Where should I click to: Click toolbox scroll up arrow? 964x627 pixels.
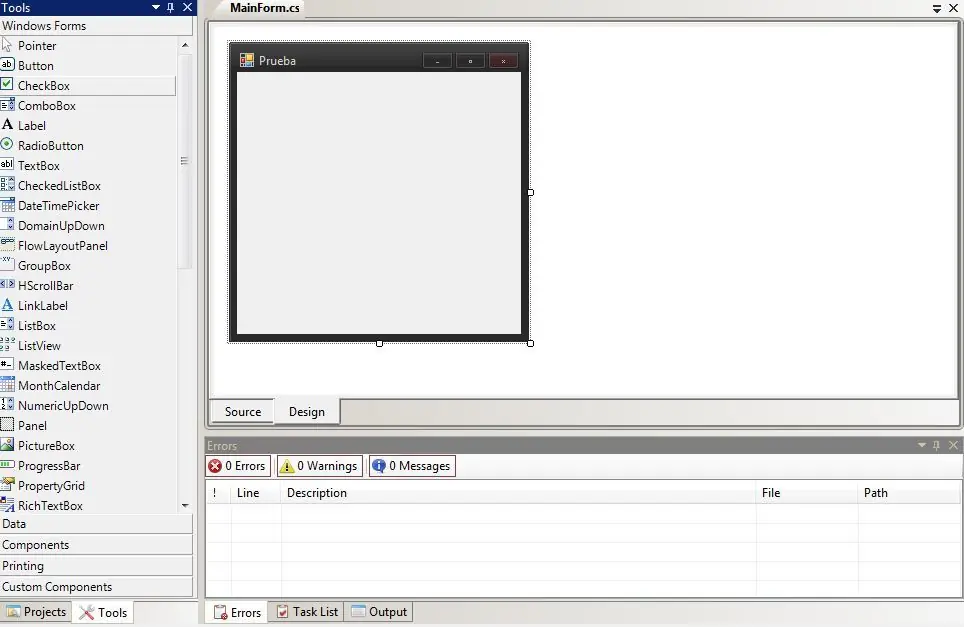185,45
